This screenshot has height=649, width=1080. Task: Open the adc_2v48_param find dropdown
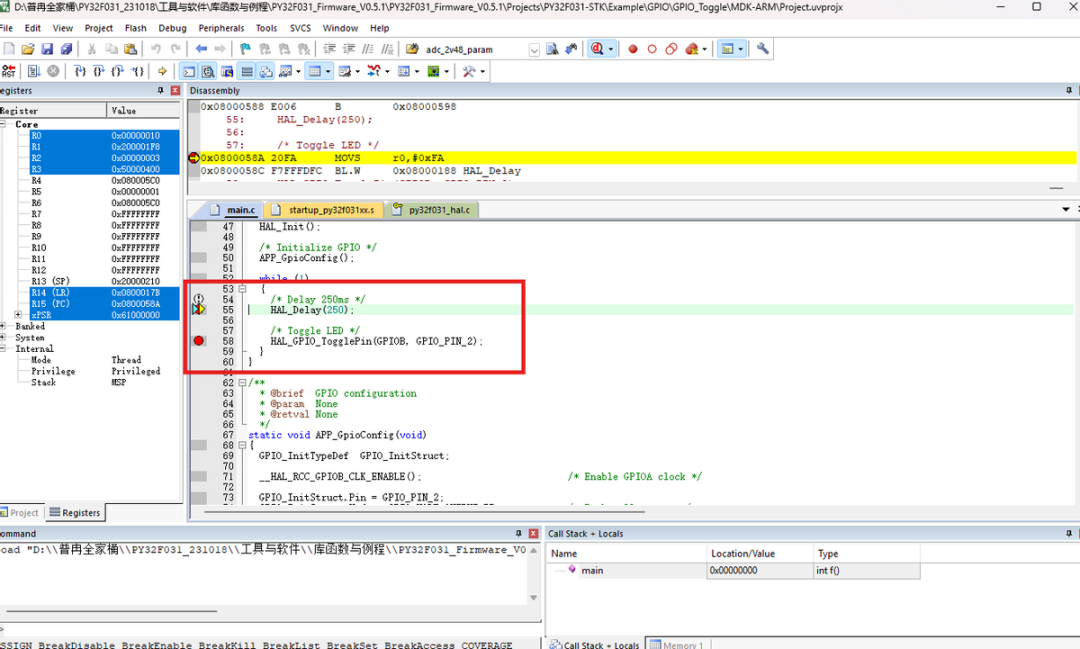point(534,50)
